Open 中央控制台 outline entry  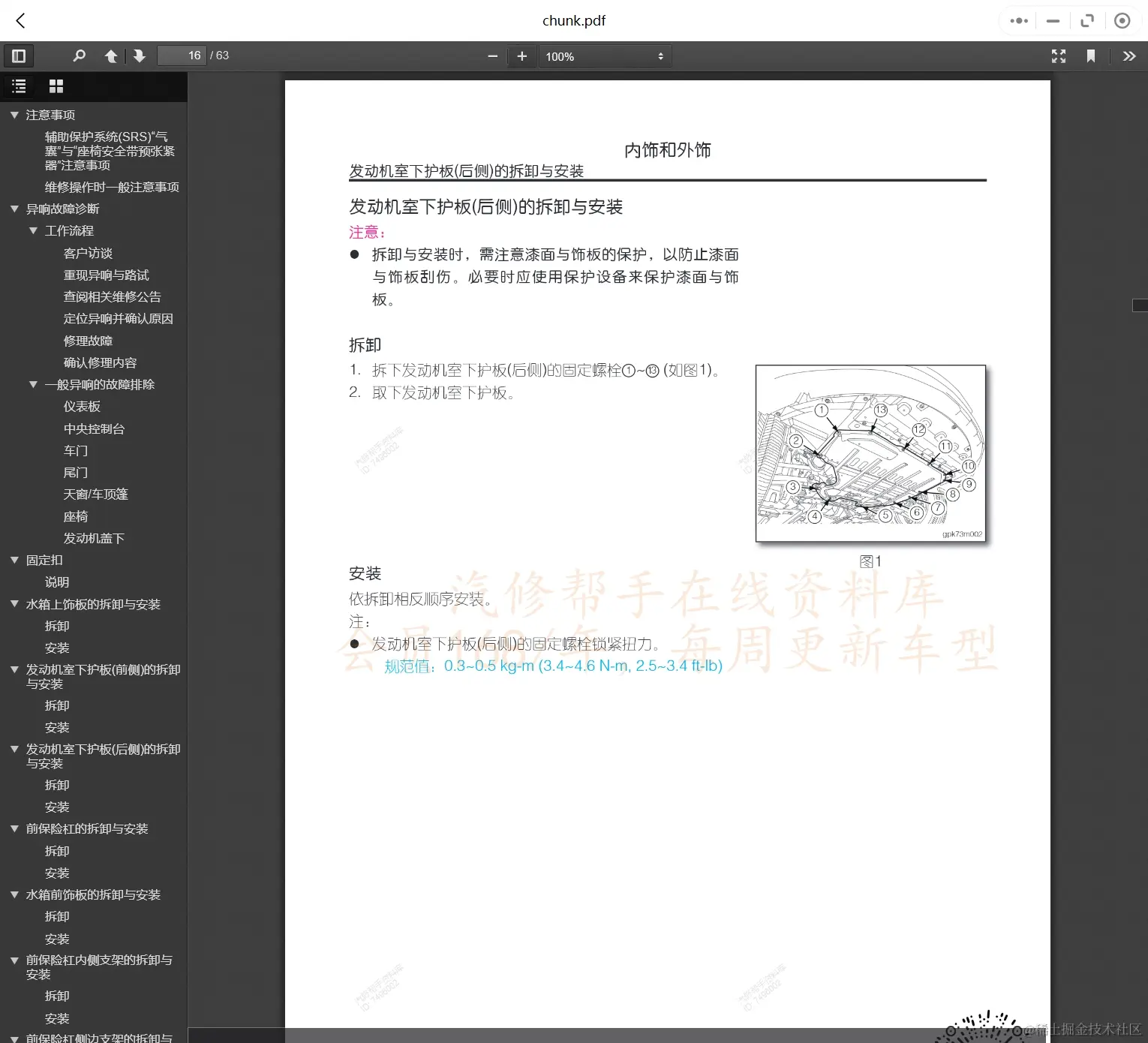(x=94, y=428)
